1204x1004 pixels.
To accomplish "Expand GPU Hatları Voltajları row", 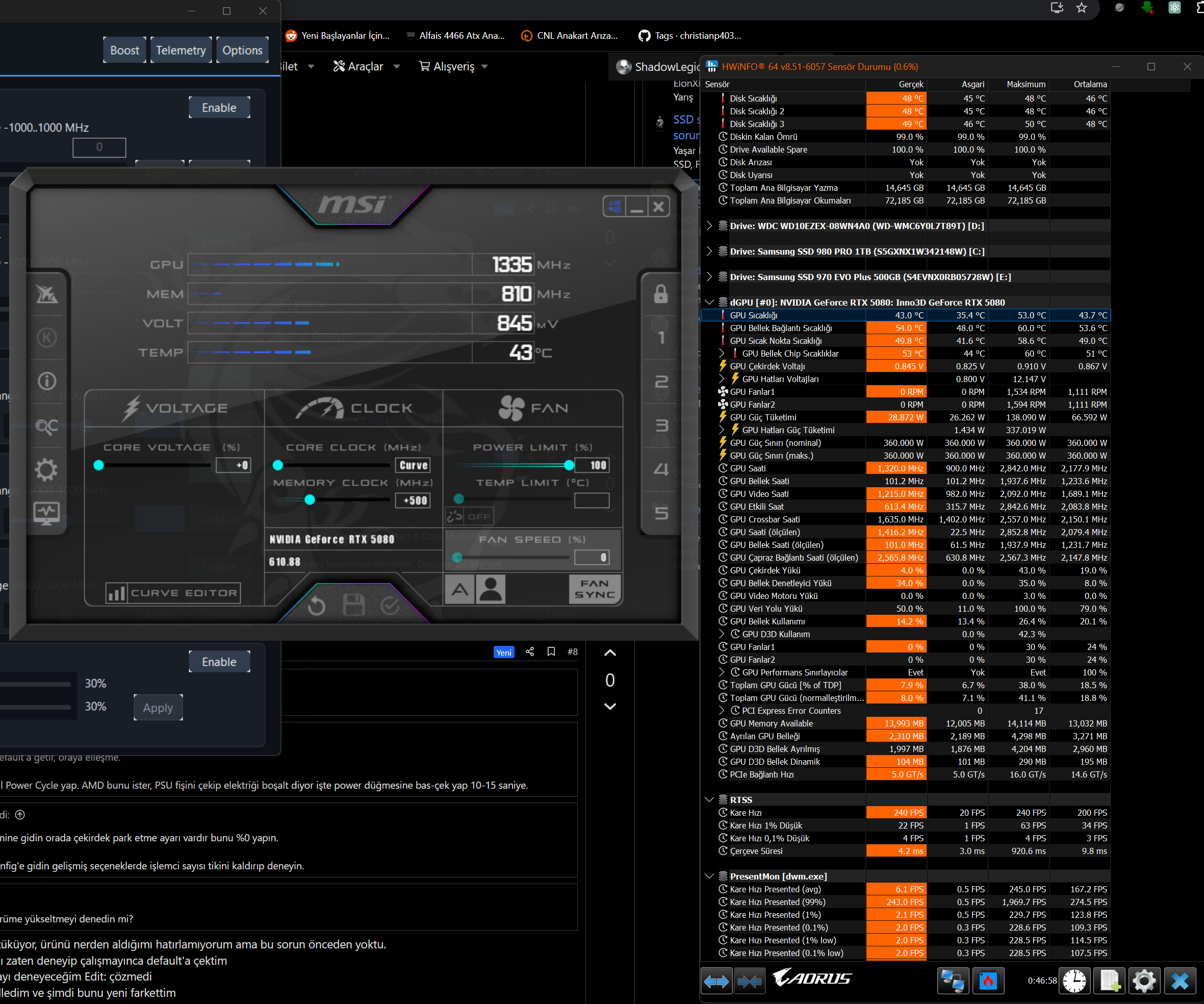I will point(722,379).
